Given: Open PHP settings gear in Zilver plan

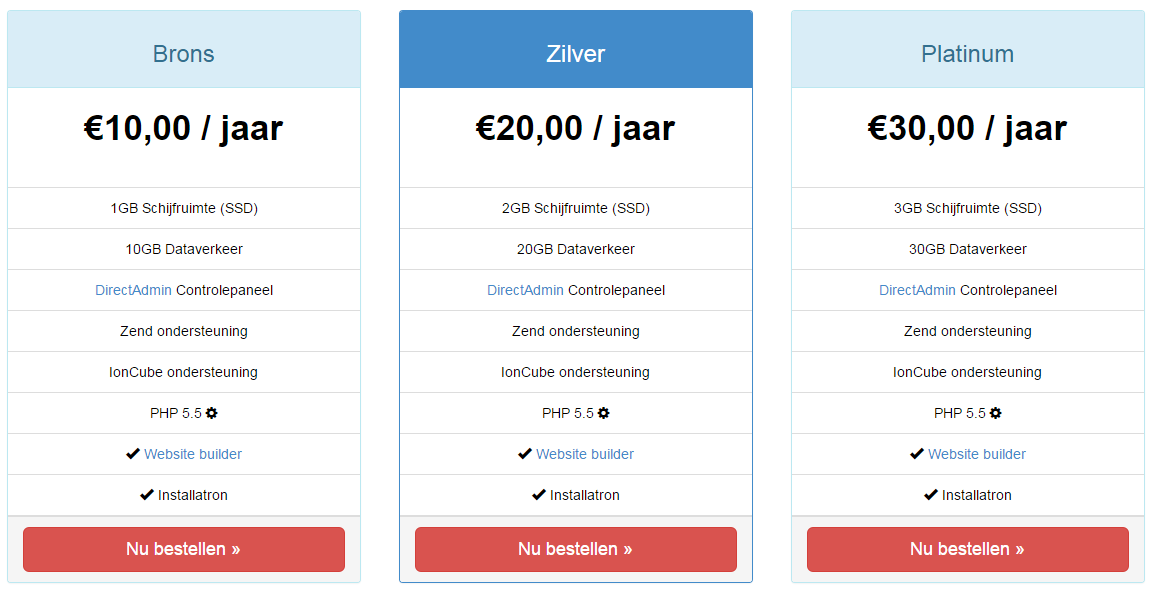Looking at the screenshot, I should (x=603, y=413).
